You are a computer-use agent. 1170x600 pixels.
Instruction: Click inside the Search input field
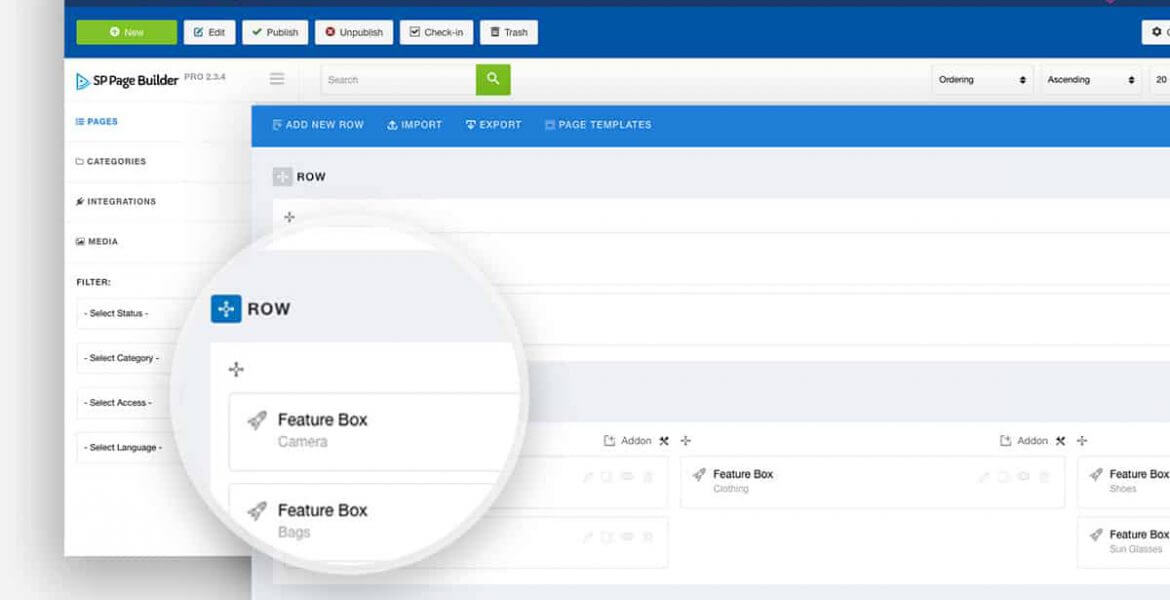(x=395, y=79)
